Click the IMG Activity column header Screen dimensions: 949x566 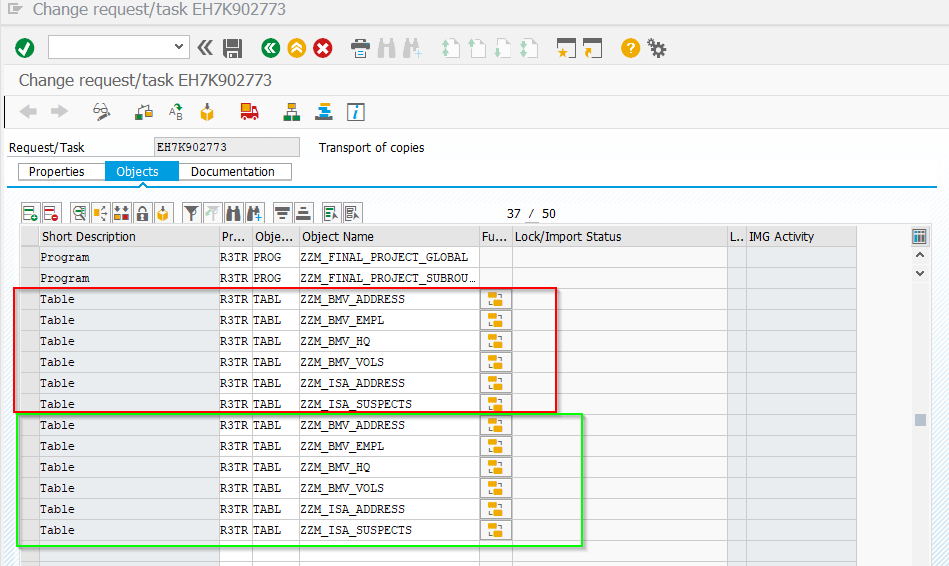click(x=801, y=237)
